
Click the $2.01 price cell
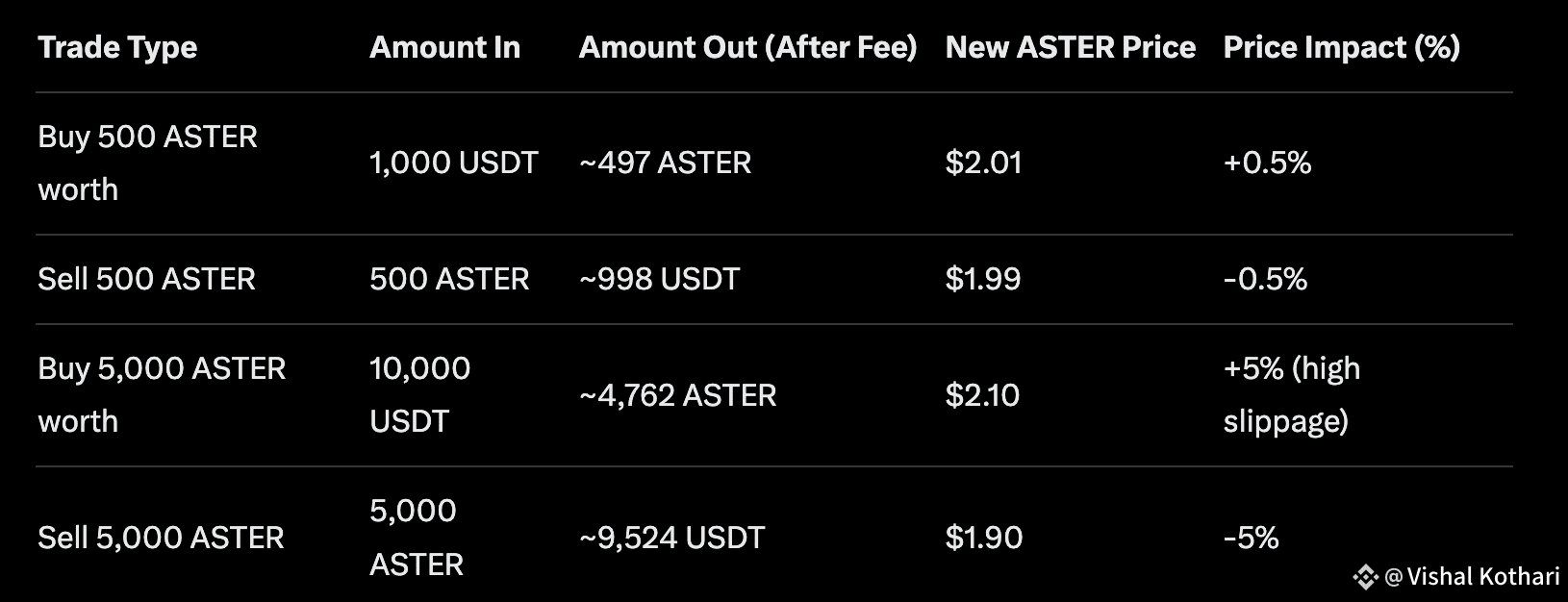point(983,163)
